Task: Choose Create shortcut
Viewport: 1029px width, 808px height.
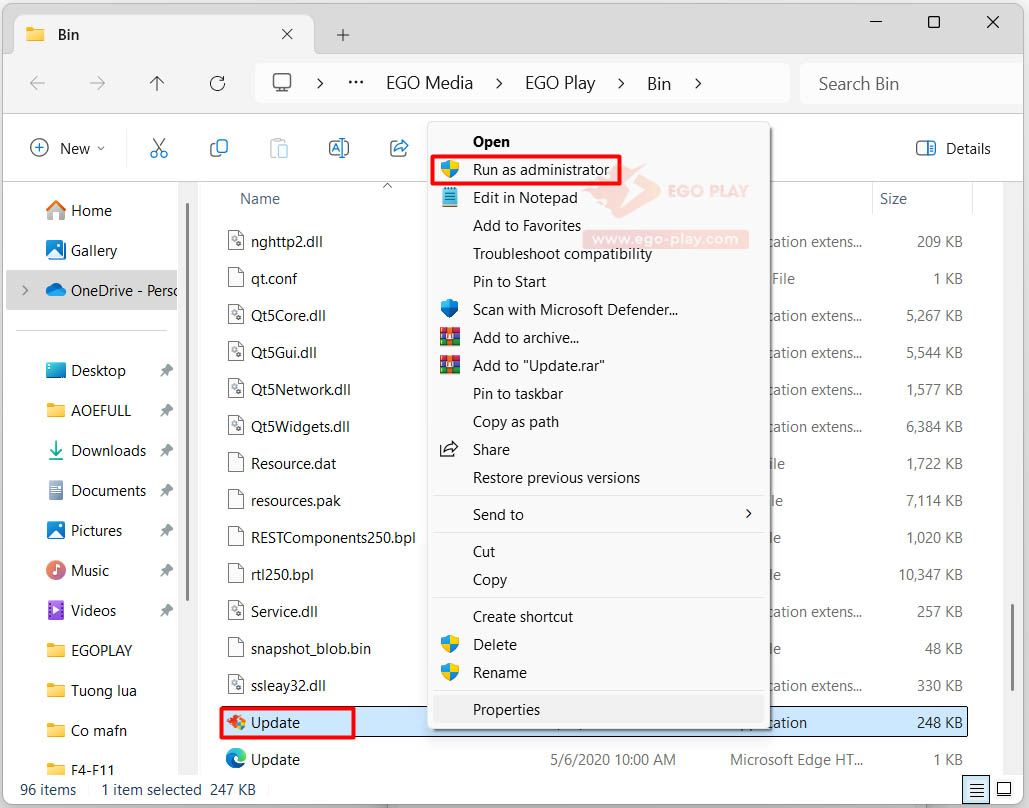Action: pos(598,617)
